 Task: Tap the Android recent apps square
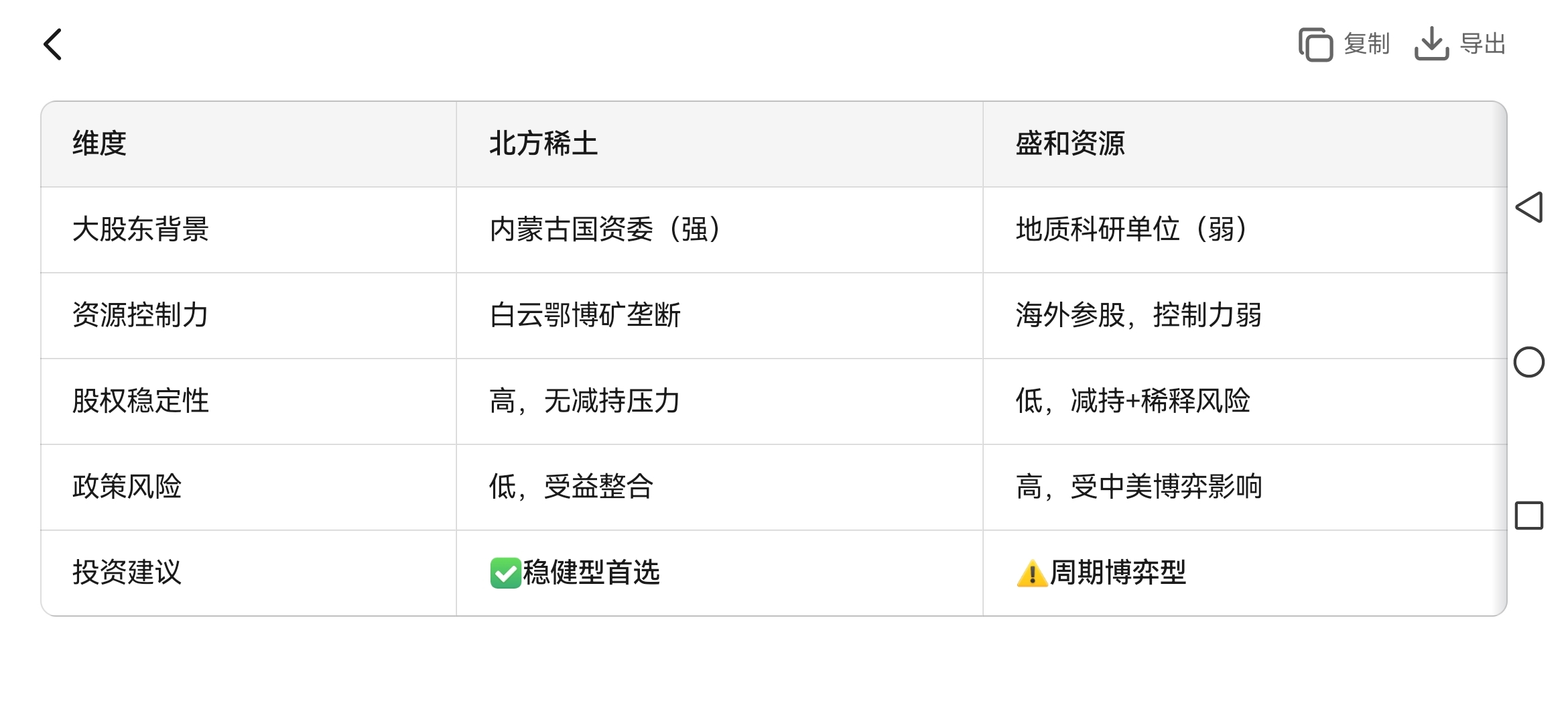1529,516
